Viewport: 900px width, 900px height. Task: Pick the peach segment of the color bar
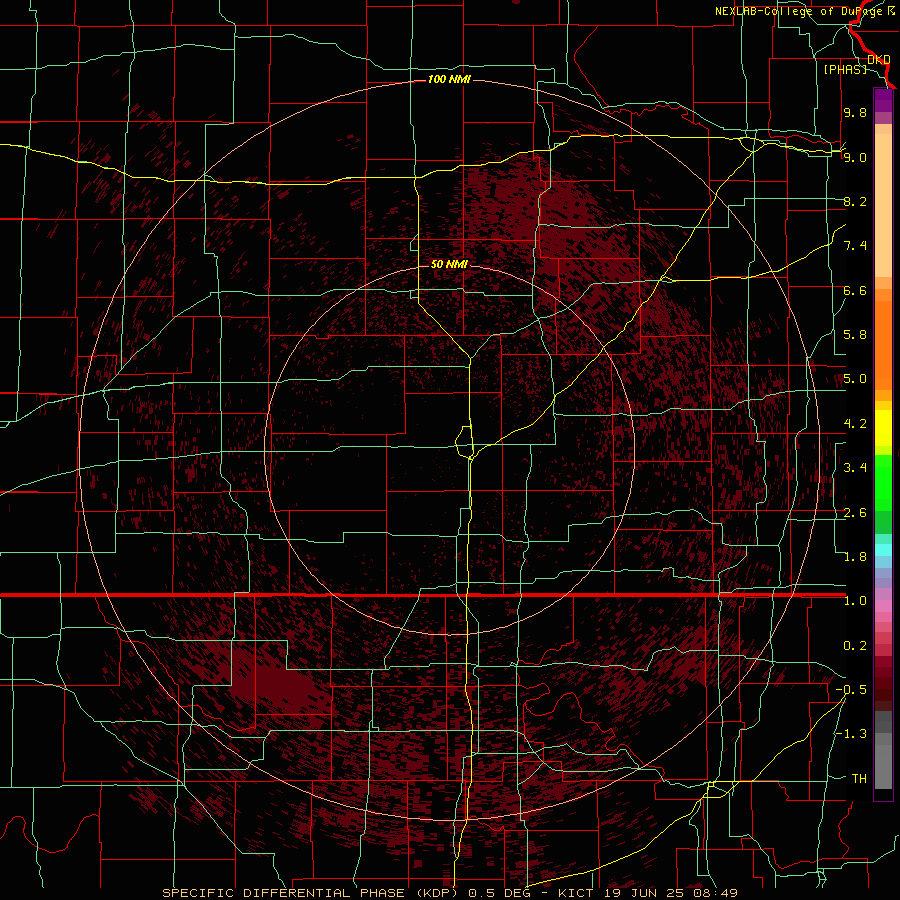tap(883, 201)
